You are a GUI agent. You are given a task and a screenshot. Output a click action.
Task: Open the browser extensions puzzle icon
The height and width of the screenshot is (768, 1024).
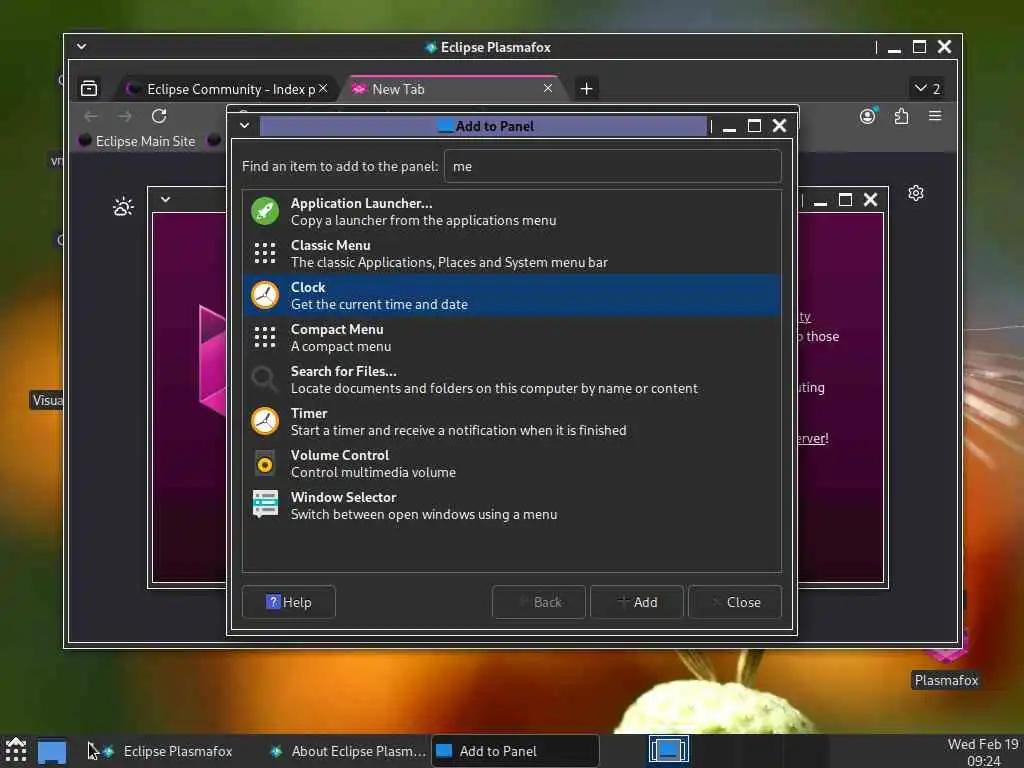tap(902, 116)
